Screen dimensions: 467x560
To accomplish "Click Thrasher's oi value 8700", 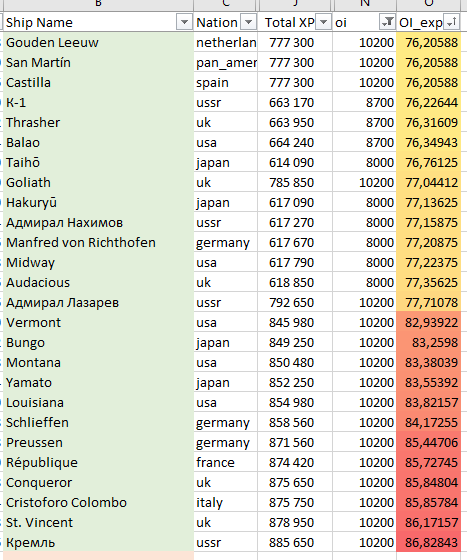I will point(365,122).
